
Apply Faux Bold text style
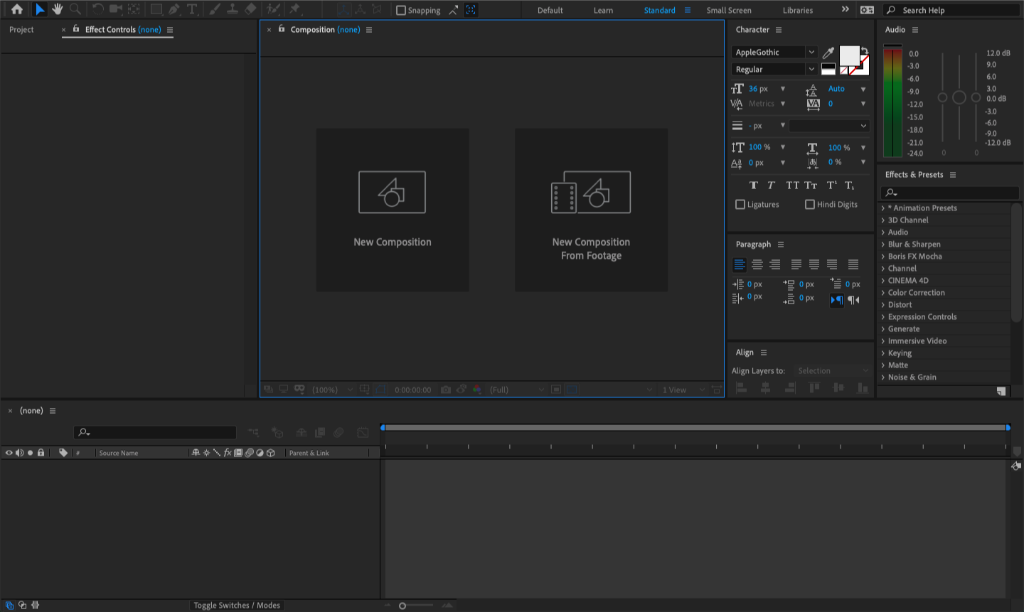(753, 185)
